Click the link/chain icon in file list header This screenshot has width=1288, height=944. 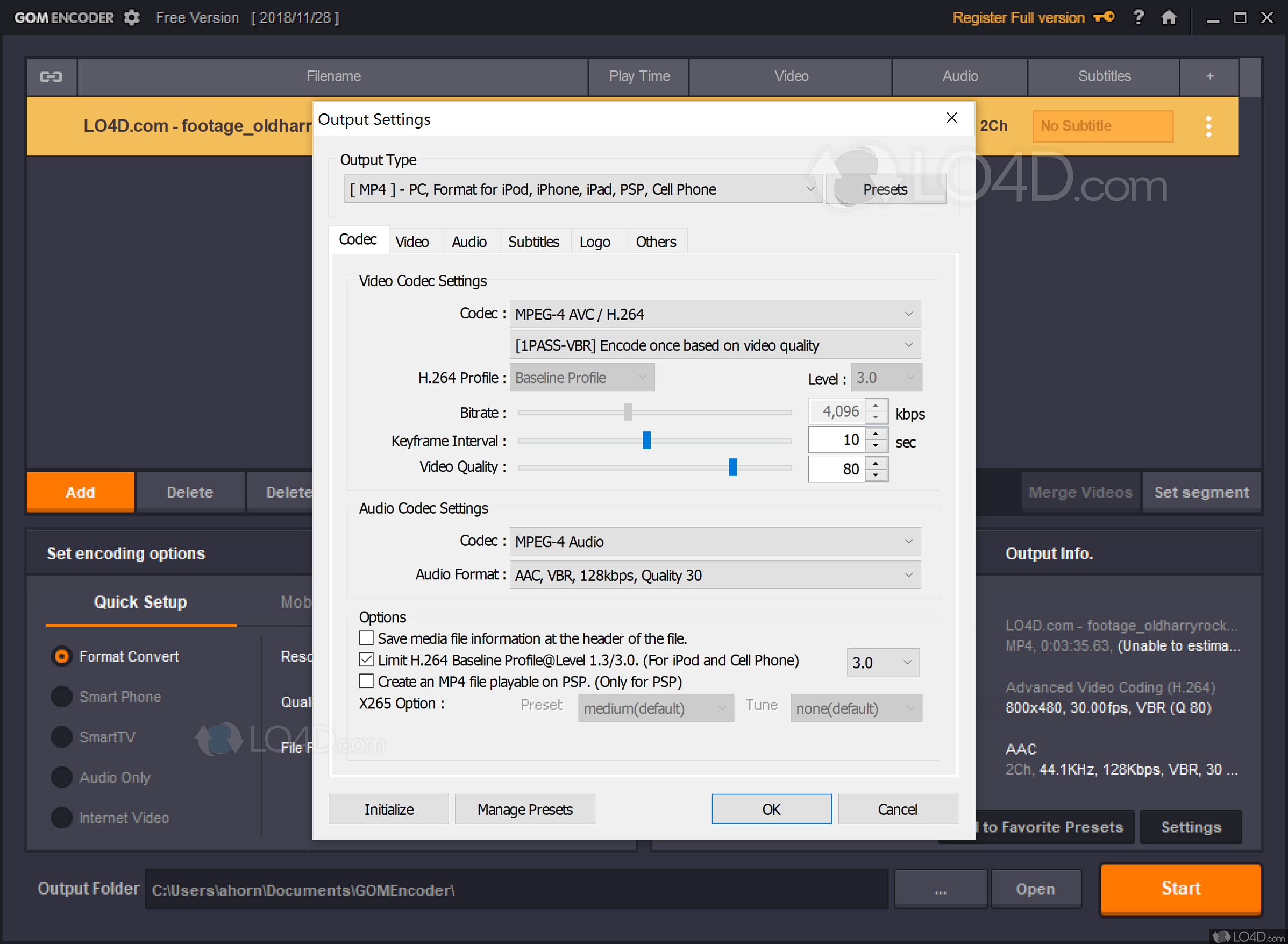(51, 76)
